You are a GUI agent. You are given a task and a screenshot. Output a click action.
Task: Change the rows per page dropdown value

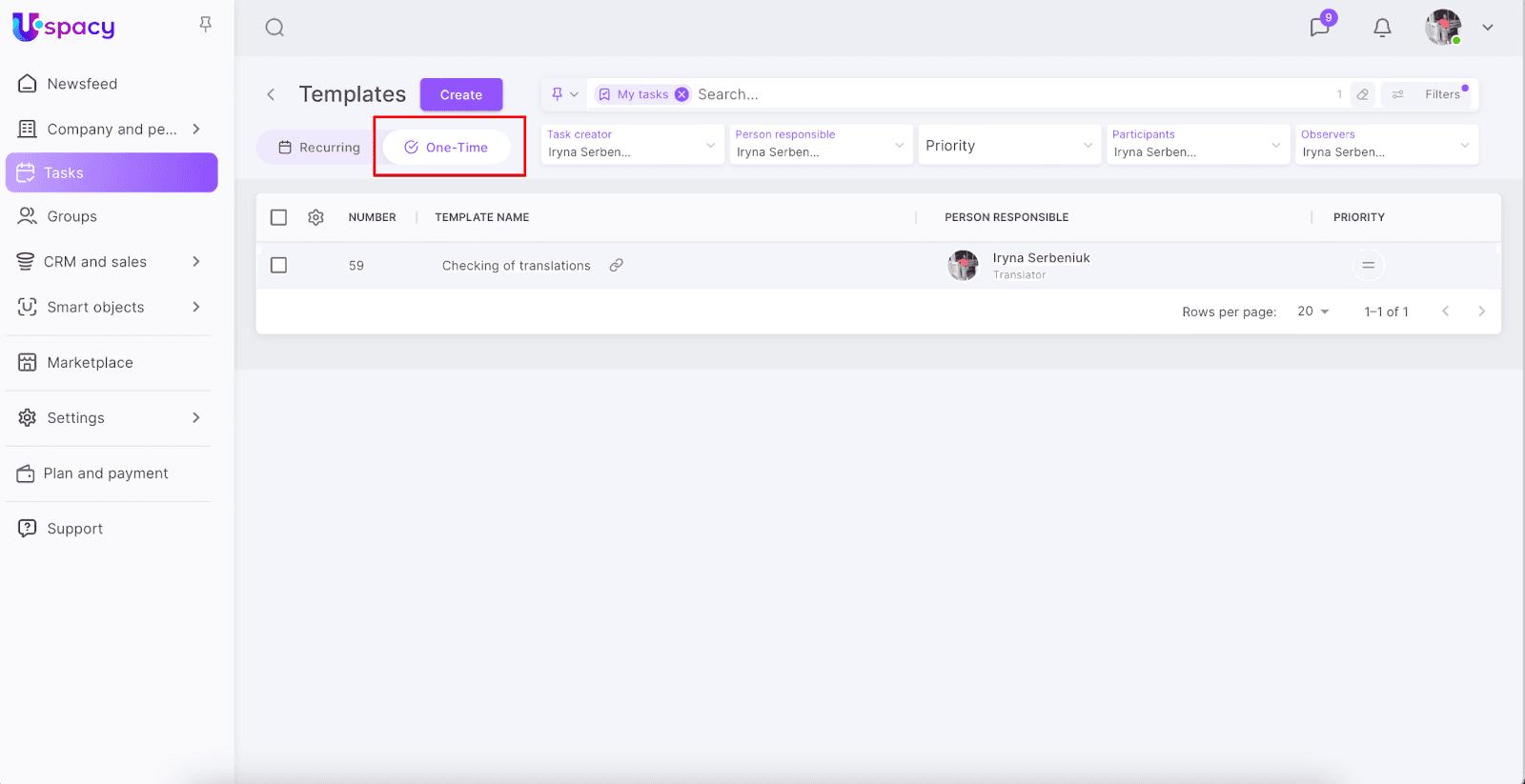pyautogui.click(x=1313, y=312)
